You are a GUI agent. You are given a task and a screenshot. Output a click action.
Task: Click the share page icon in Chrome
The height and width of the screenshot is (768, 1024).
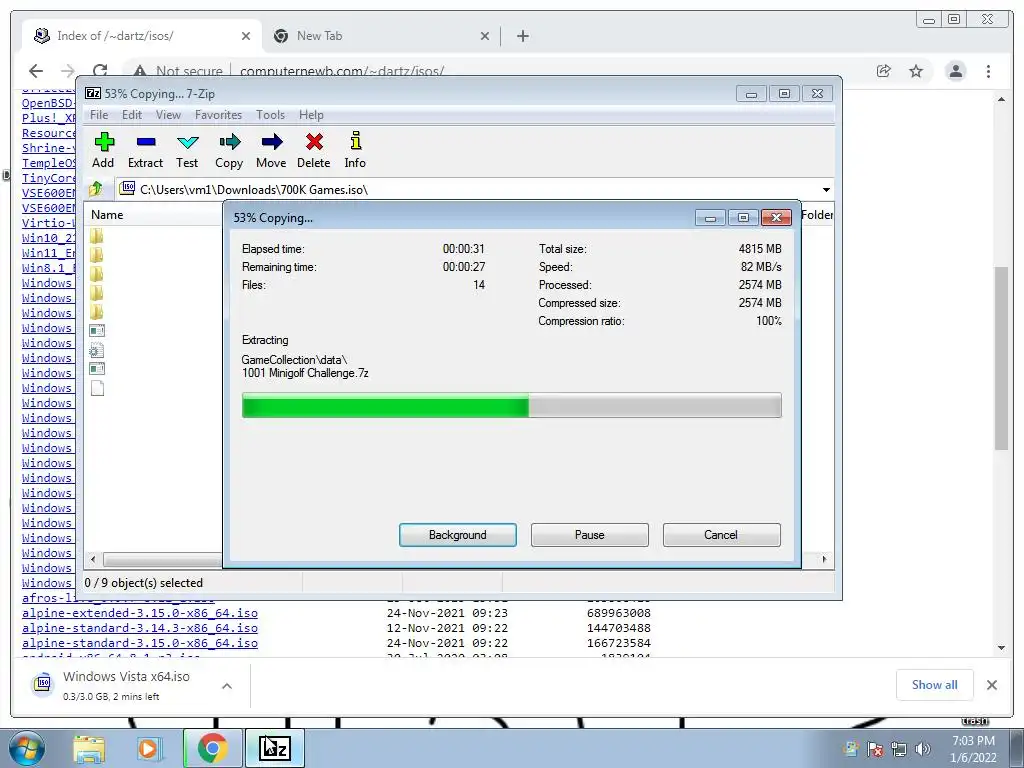pyautogui.click(x=884, y=71)
